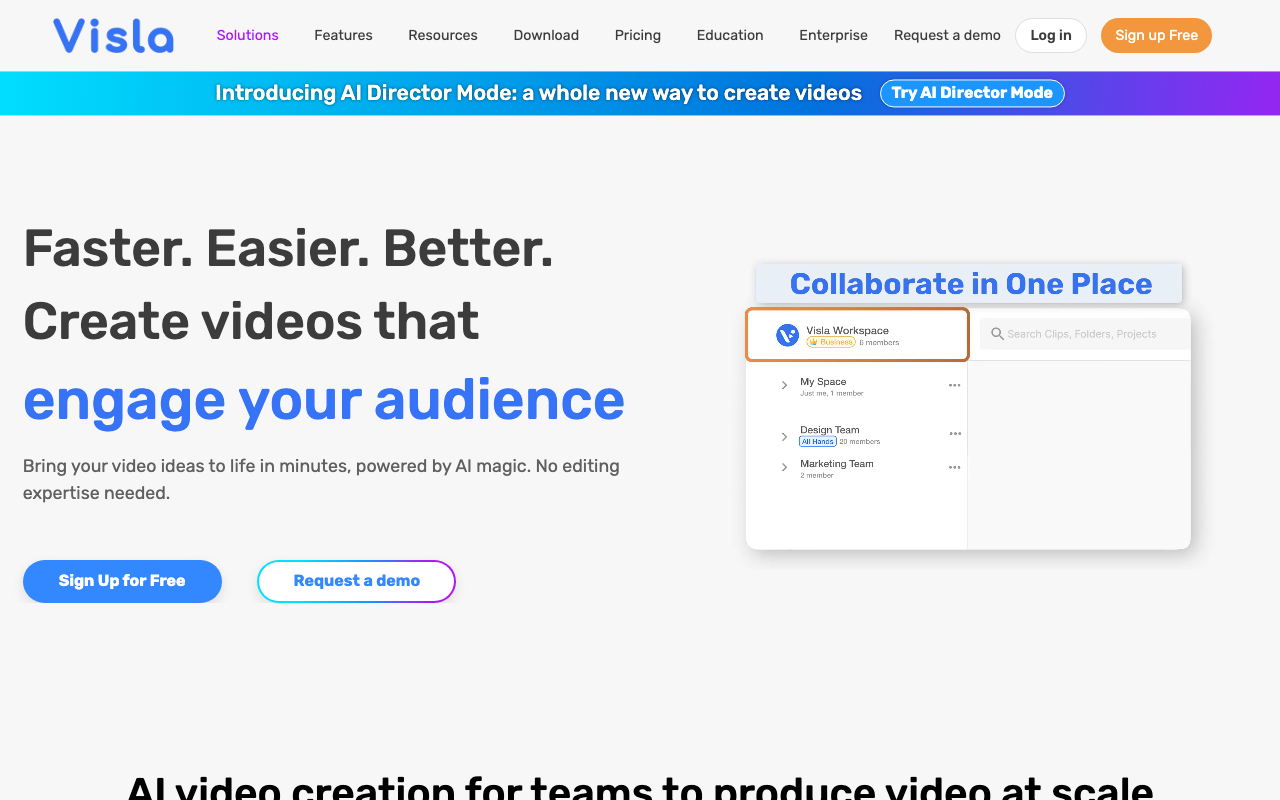The height and width of the screenshot is (800, 1280).
Task: Click the Search Clips, Folders, Projects field
Action: [1084, 334]
